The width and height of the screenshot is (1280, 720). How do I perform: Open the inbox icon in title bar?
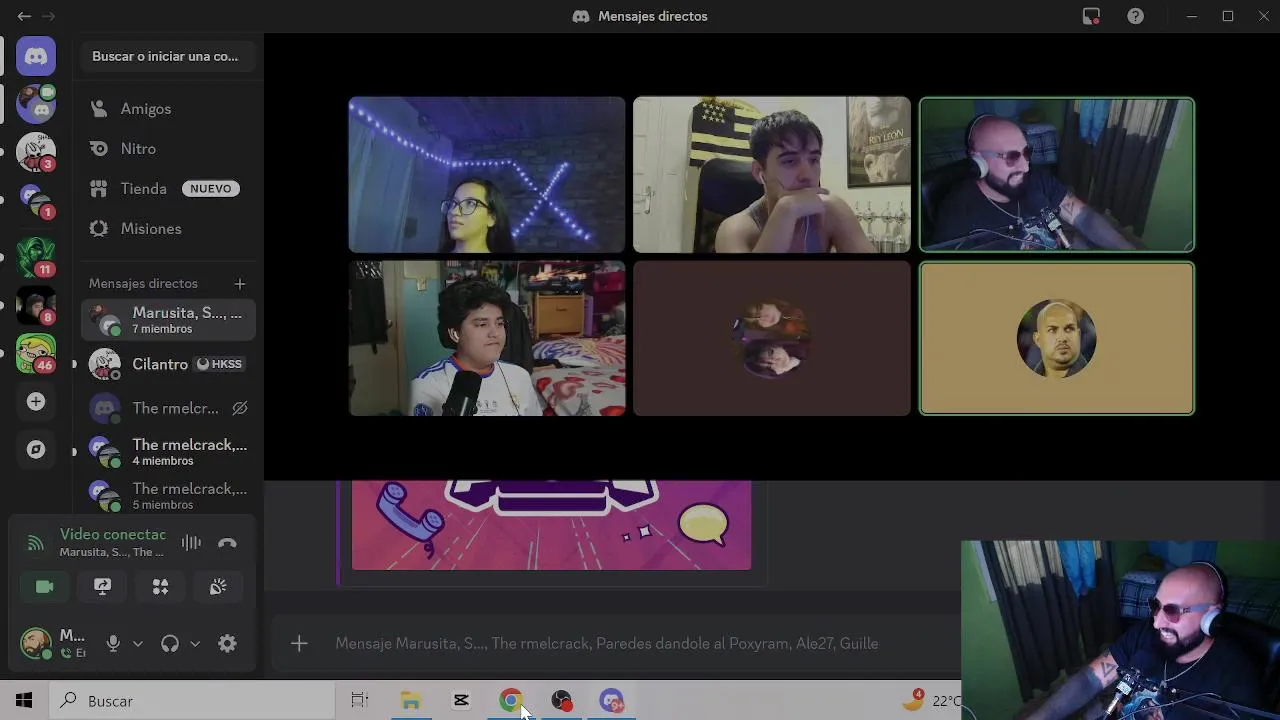(1091, 16)
